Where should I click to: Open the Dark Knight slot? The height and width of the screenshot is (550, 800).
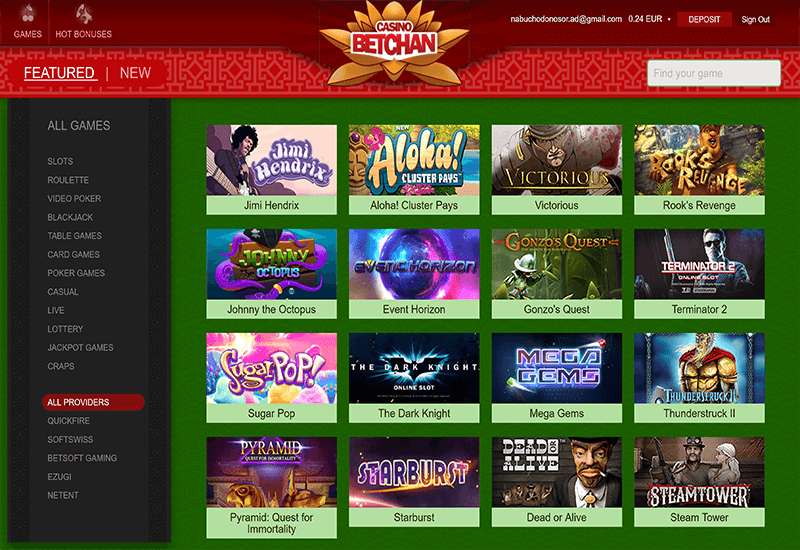click(x=414, y=368)
